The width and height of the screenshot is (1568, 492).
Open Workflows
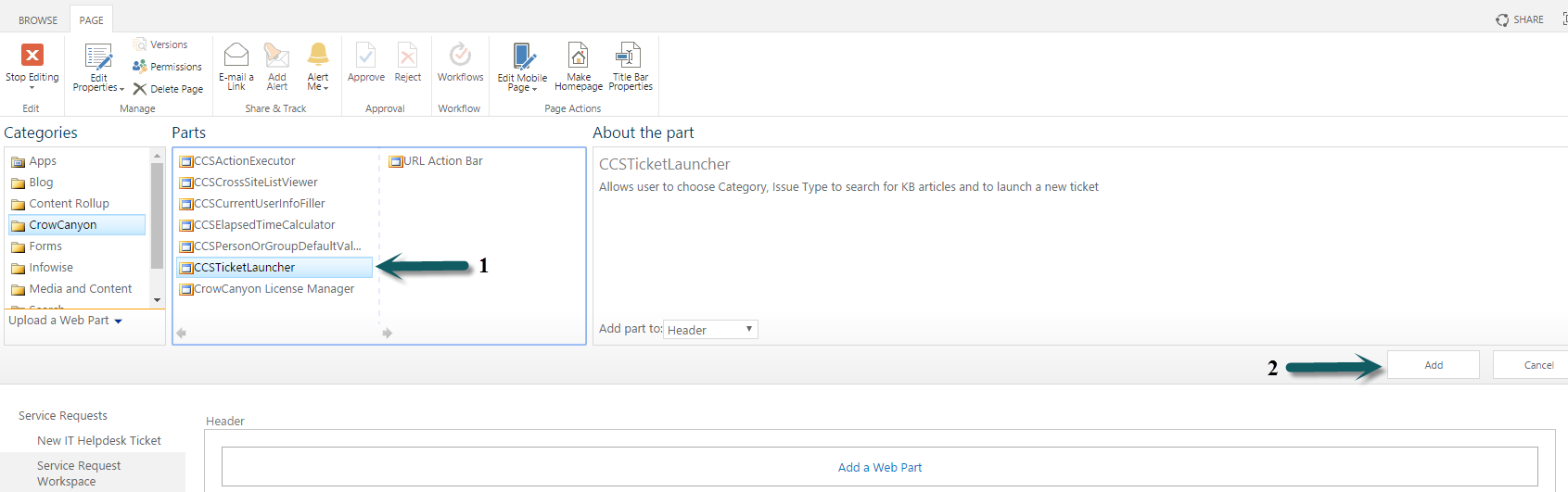point(460,63)
